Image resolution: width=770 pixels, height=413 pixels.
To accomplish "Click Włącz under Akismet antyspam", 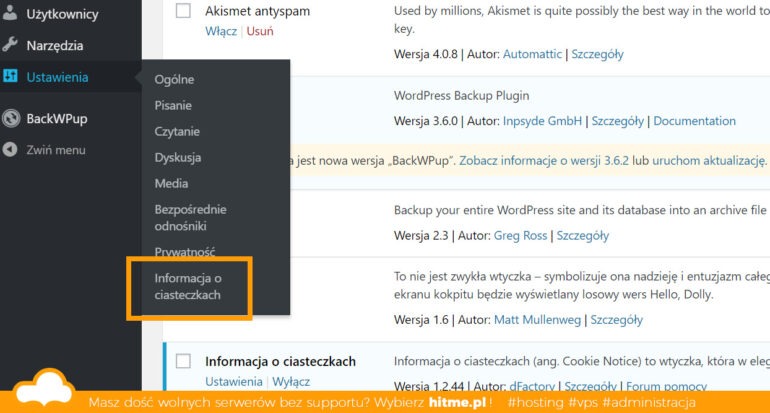I will [x=221, y=31].
